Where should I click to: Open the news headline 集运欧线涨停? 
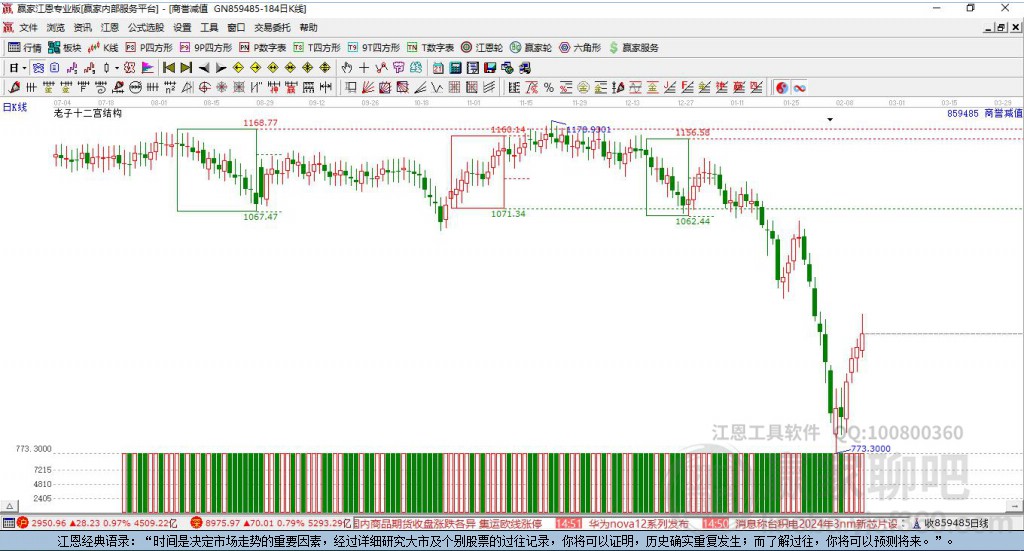click(x=510, y=523)
